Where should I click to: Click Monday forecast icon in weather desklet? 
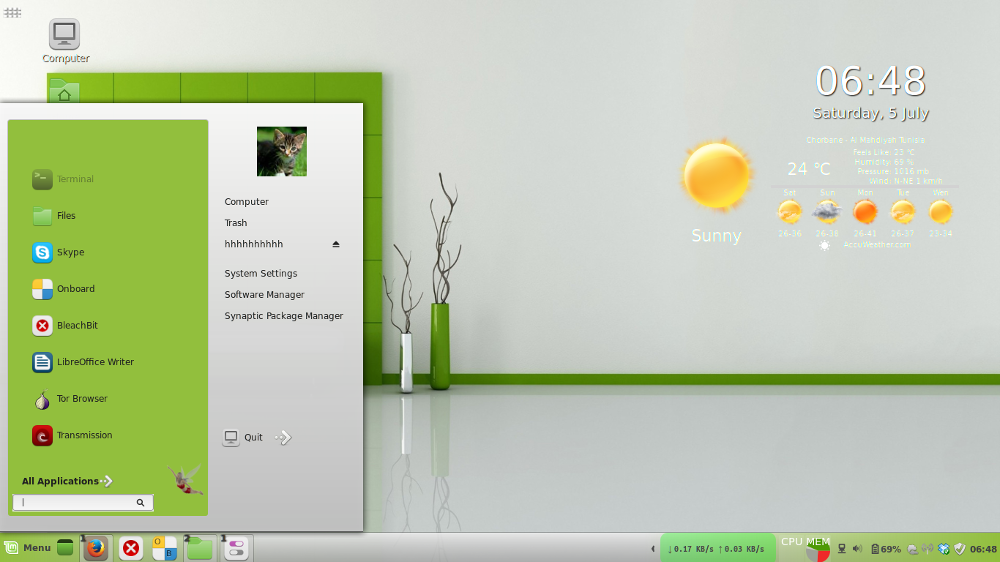pos(865,212)
